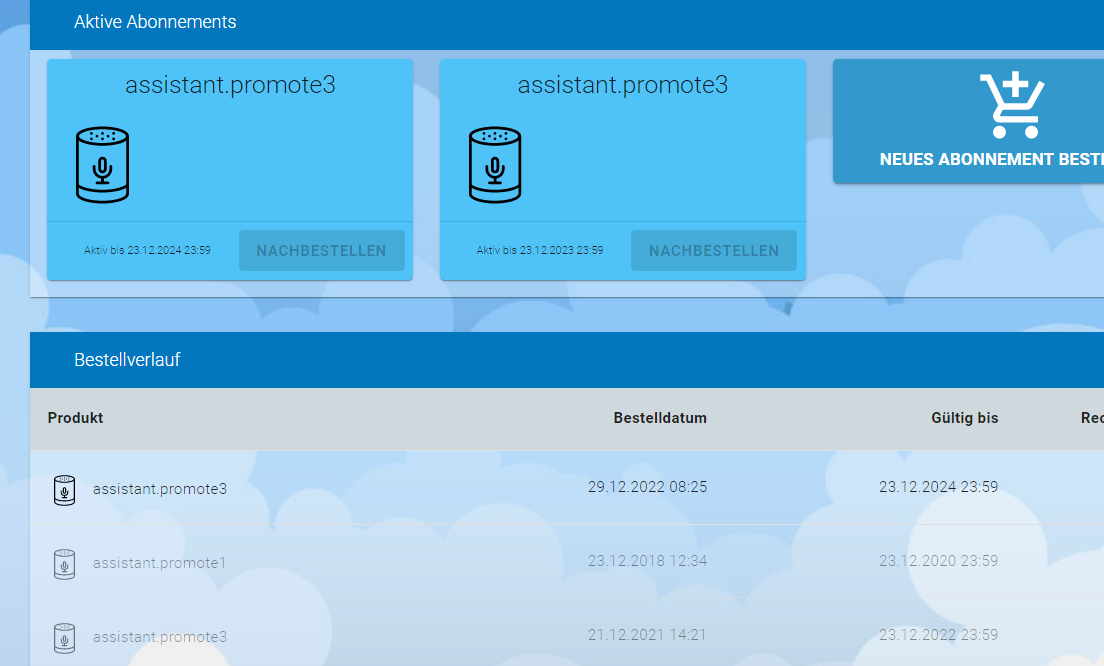Click the speaker icon in row ordered 21.12.2021
The image size is (1104, 666).
tap(65, 638)
